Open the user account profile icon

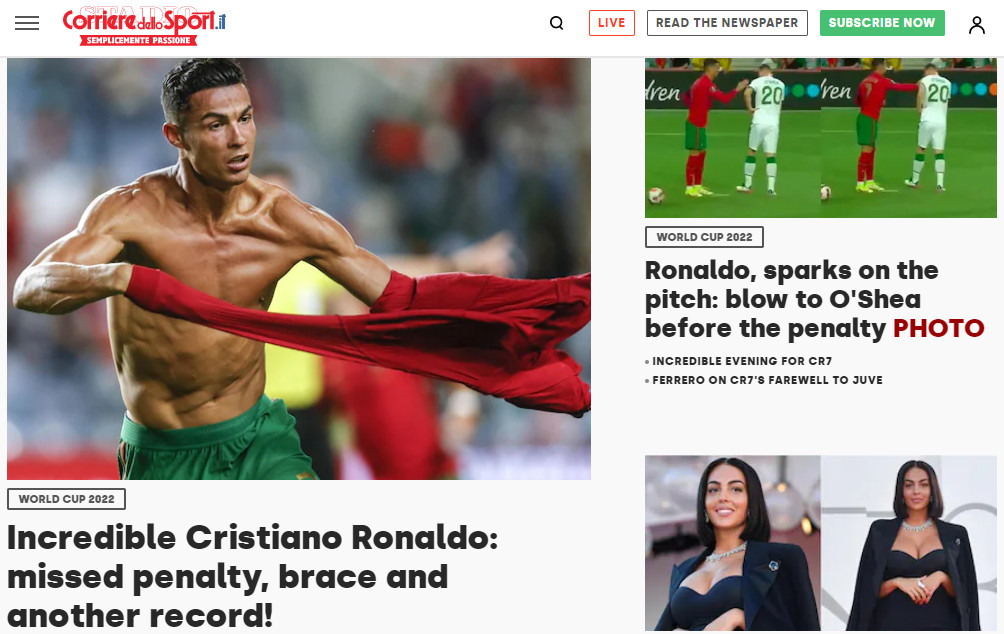pos(976,24)
